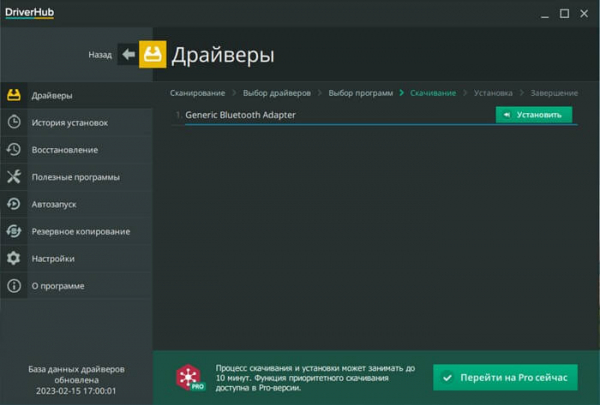600x405 pixels.
Task: Click the red Pro badge icon
Action: coord(190,377)
